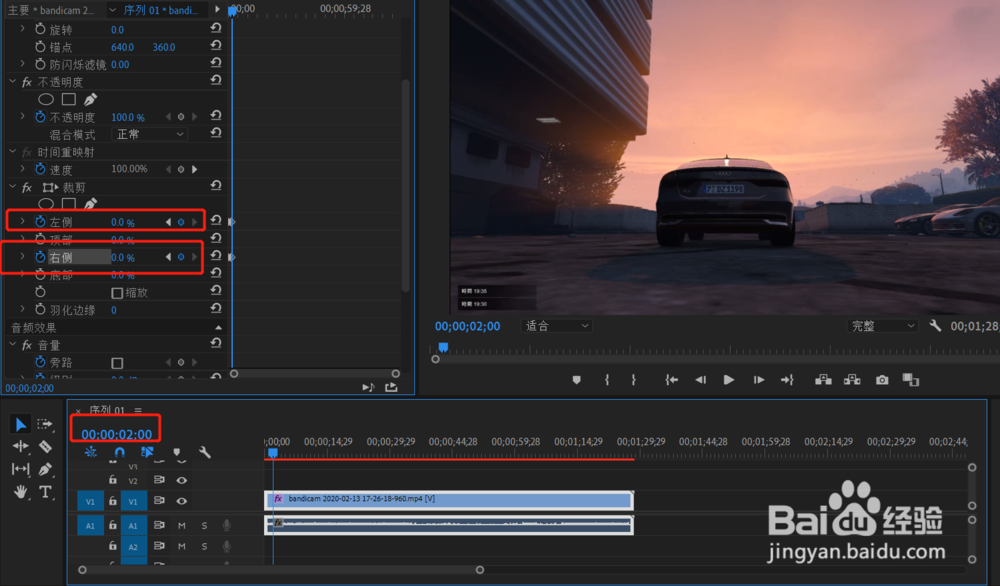Enable the 缩放 checkbox under 裁剪
This screenshot has width=1000, height=586.
click(117, 293)
